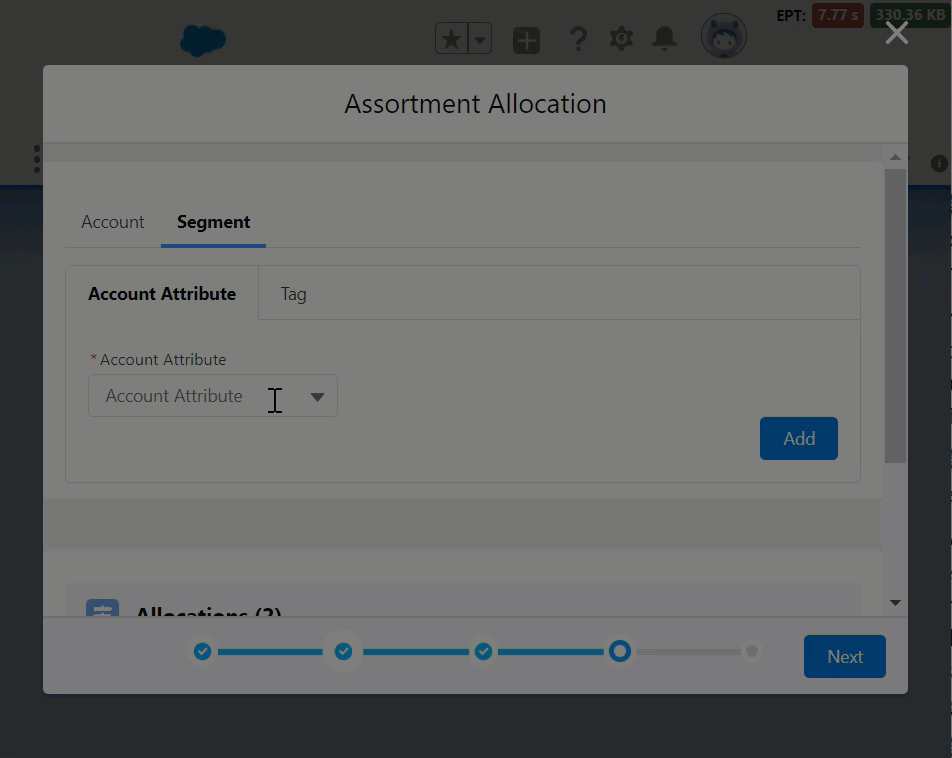The height and width of the screenshot is (758, 952).
Task: Click the user avatar profile icon
Action: pos(723,38)
